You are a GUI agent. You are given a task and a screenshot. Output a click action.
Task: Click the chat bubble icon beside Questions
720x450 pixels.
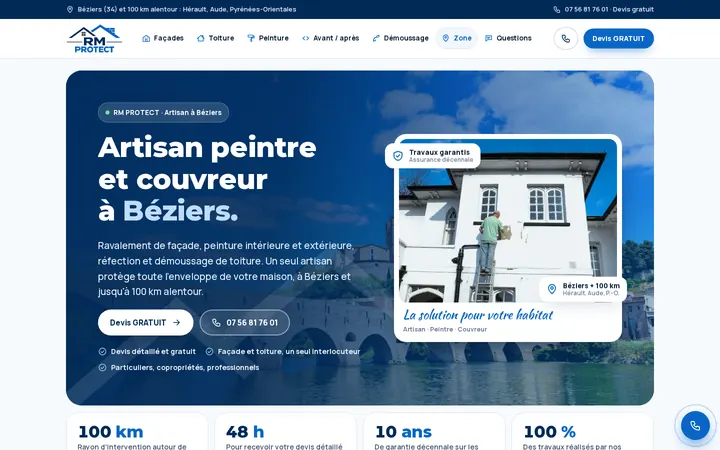coord(489,39)
